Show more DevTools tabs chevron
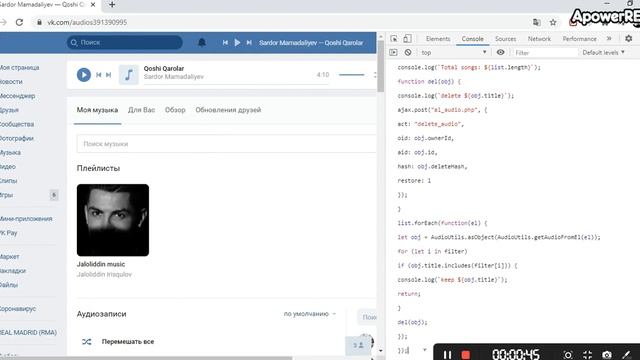The image size is (640, 360). 609,38
